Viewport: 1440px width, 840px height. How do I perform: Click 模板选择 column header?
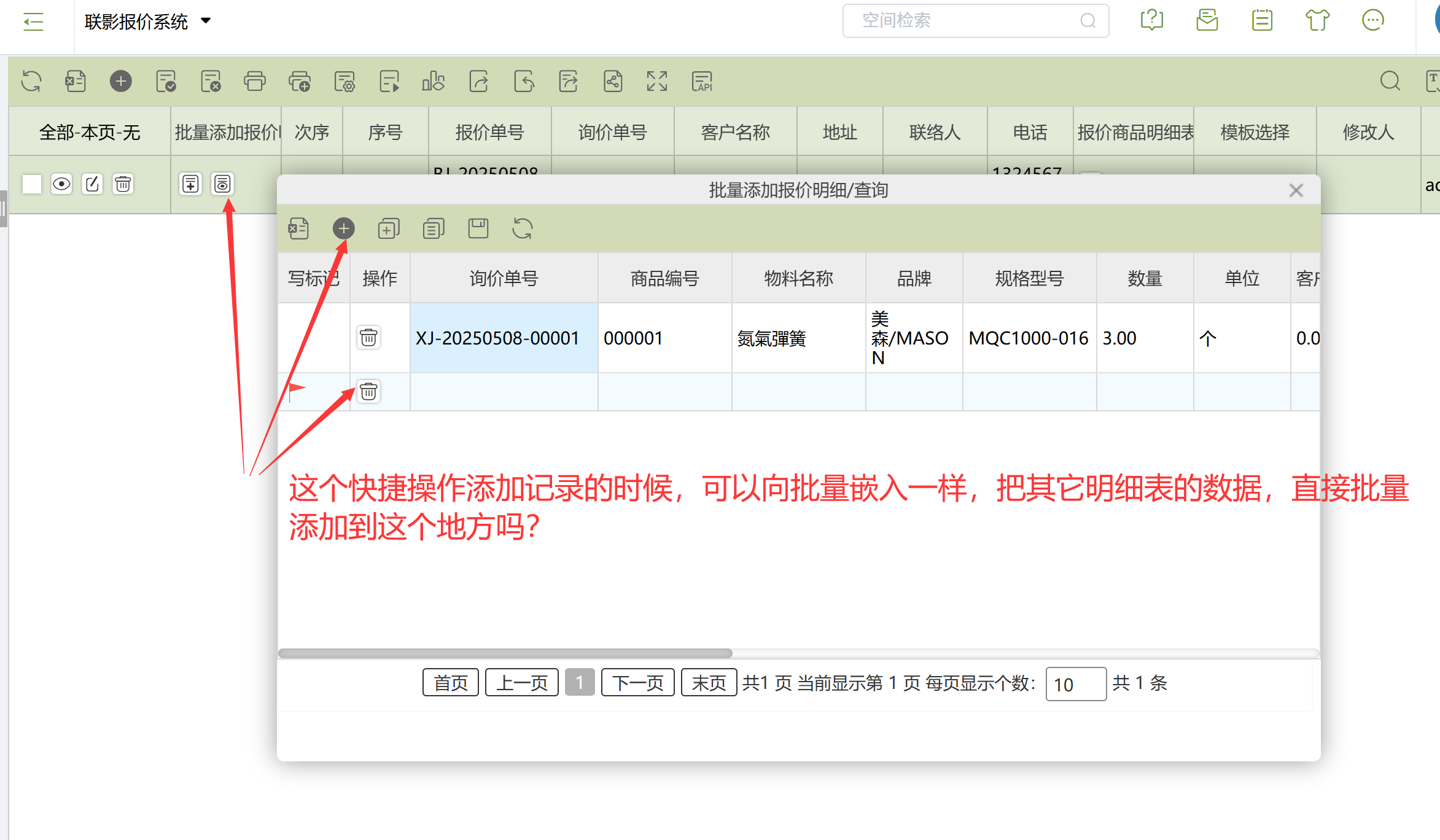pyautogui.click(x=1255, y=132)
